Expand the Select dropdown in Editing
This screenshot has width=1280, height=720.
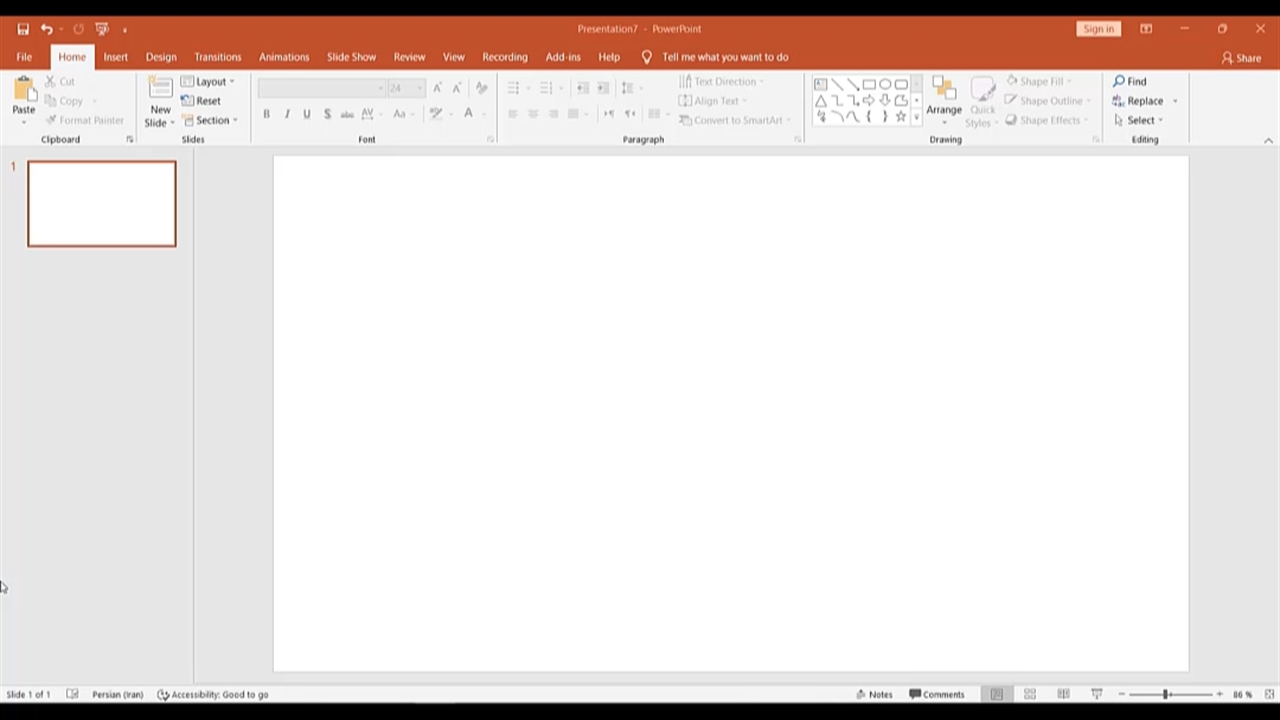pos(1139,120)
